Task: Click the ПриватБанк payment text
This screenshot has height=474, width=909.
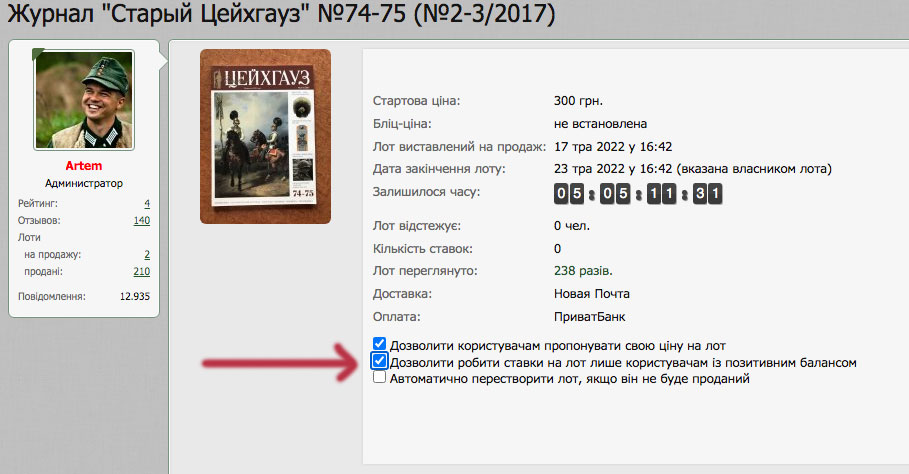Action: tap(590, 317)
